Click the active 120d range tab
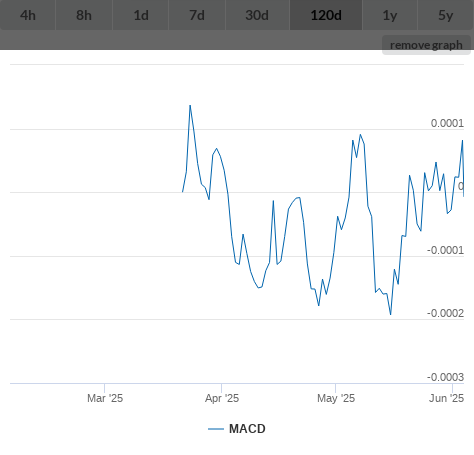This screenshot has width=474, height=455. click(x=326, y=15)
